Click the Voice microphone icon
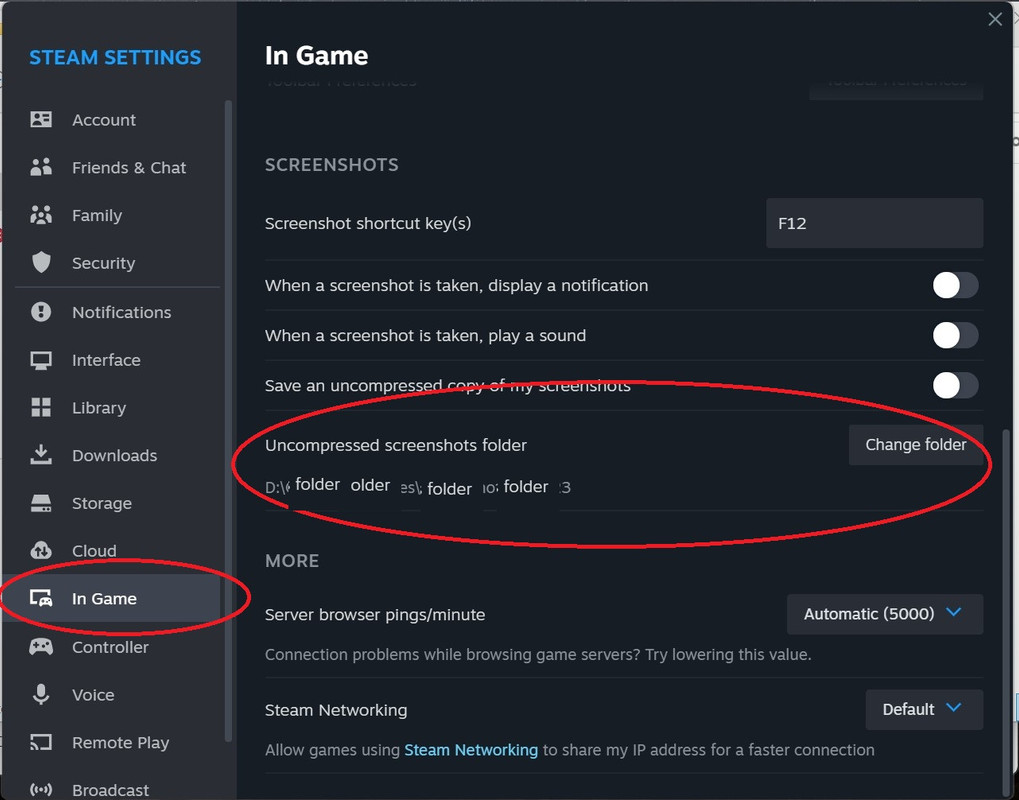This screenshot has height=800, width=1019. click(x=41, y=694)
